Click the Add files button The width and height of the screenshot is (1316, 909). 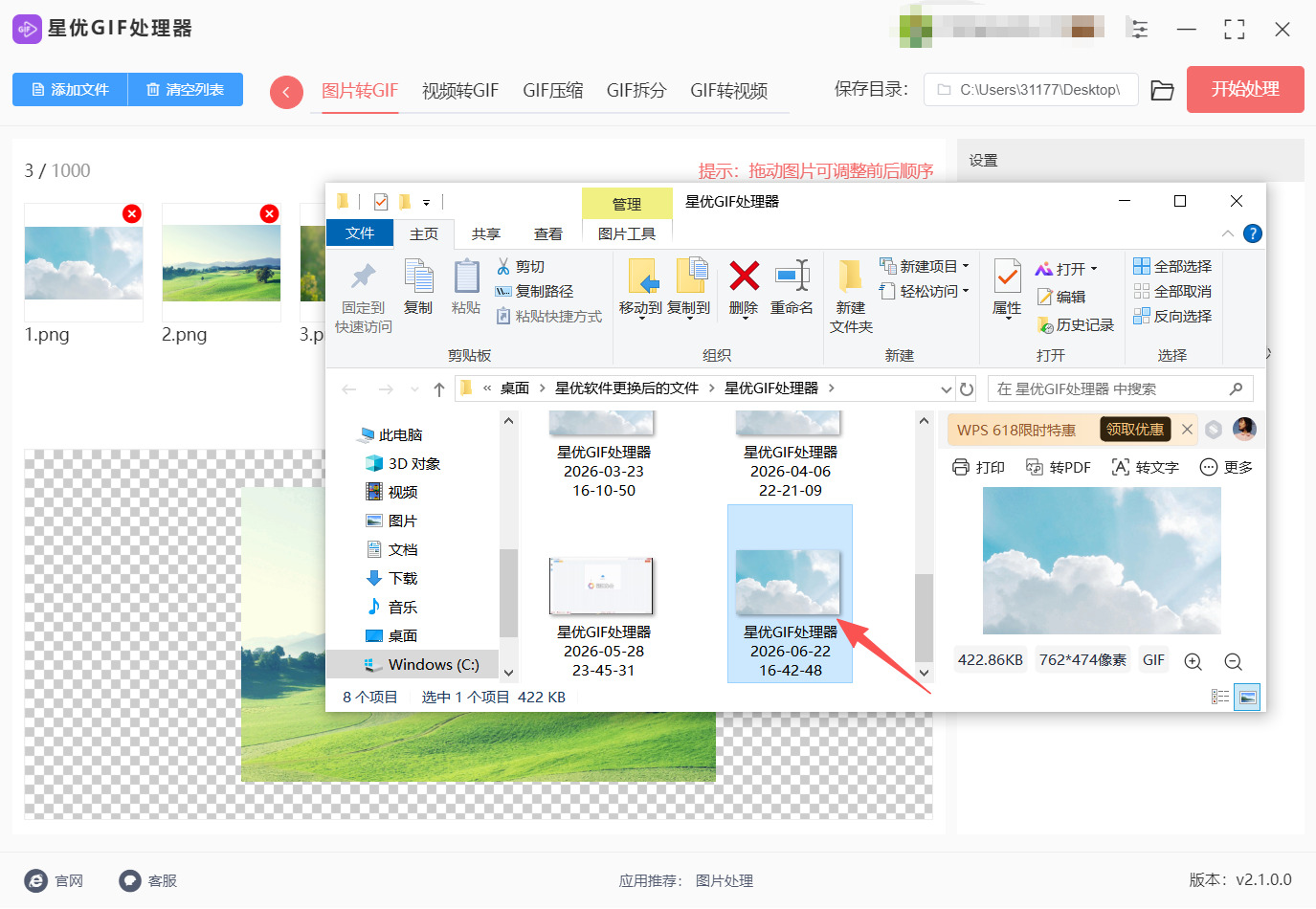coord(70,89)
